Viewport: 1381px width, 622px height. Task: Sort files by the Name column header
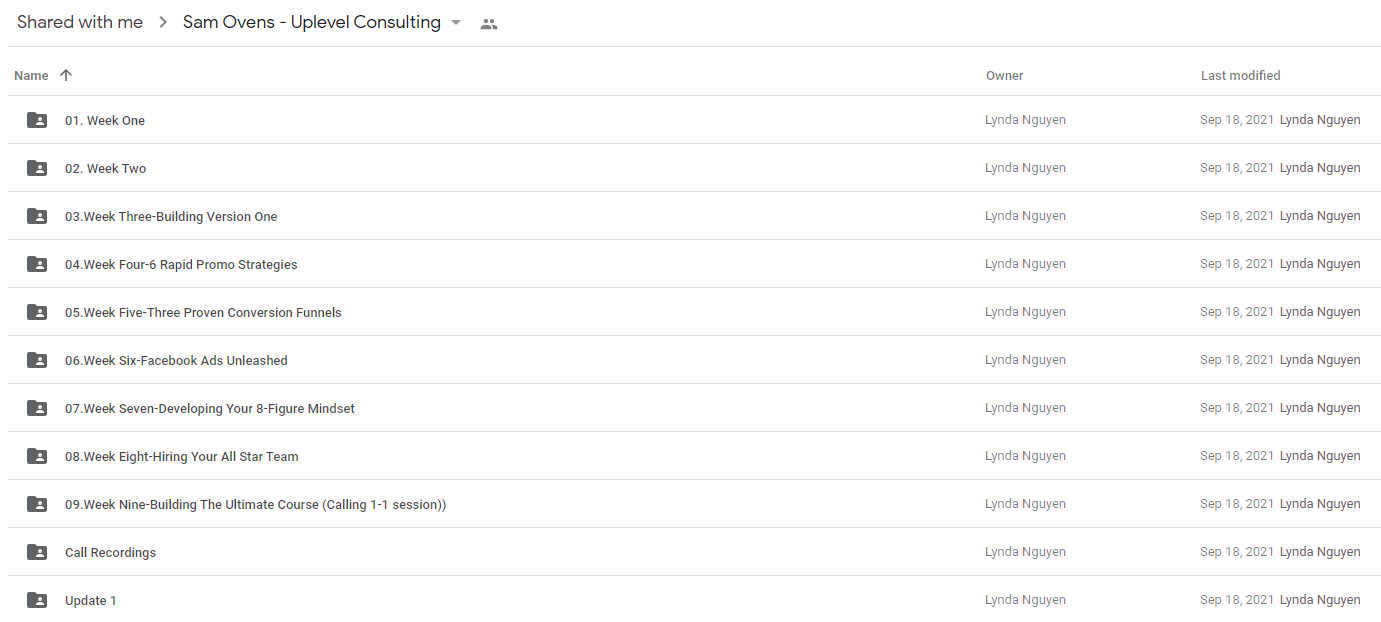coord(32,75)
